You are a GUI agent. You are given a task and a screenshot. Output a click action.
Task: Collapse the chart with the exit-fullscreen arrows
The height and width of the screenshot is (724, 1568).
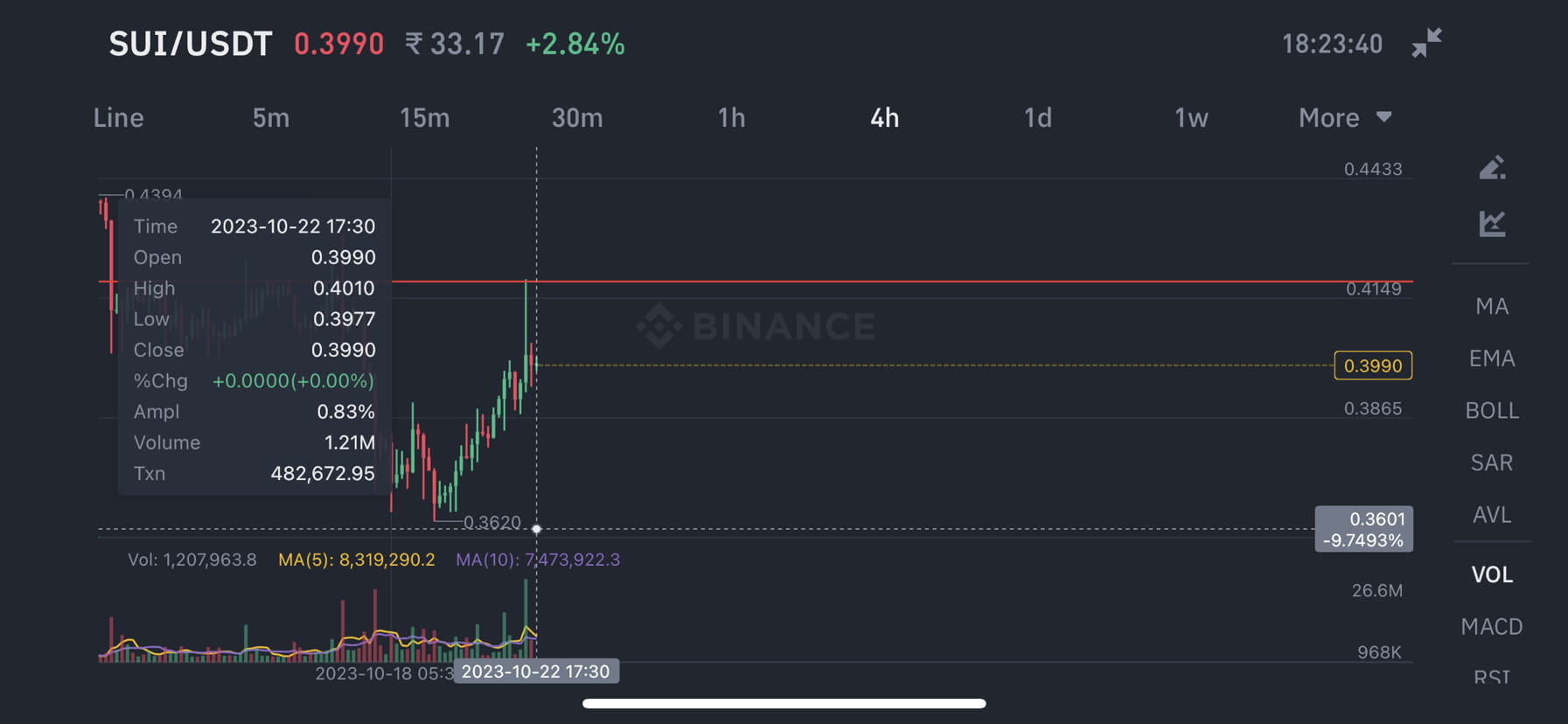coord(1427,43)
